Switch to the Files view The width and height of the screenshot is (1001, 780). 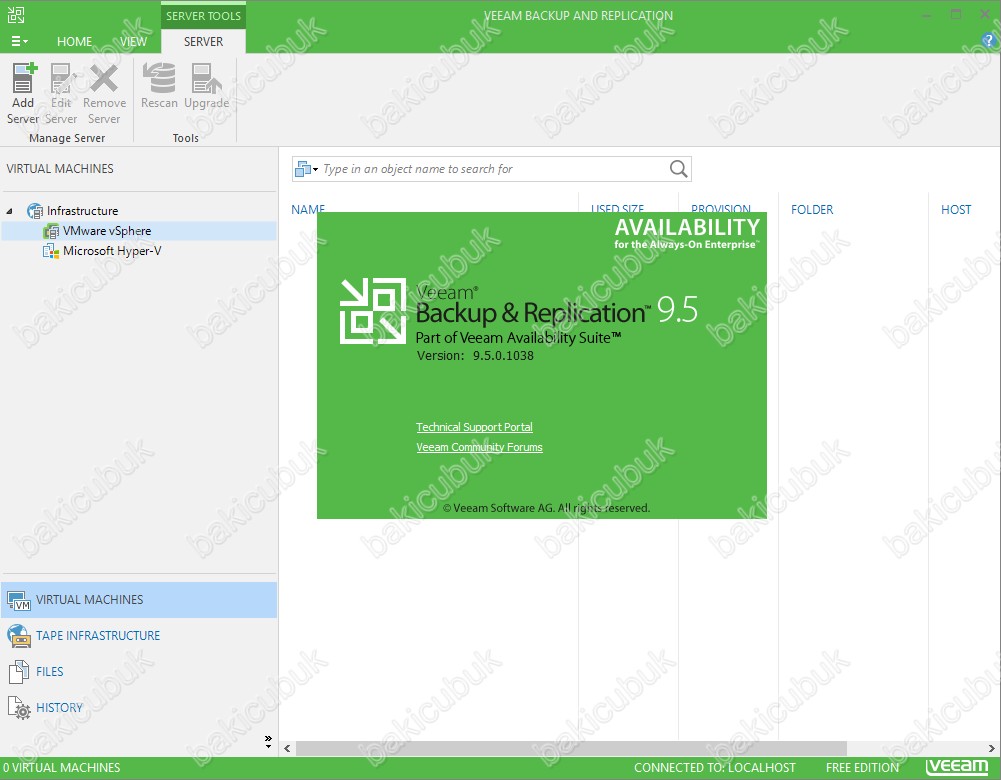tap(49, 672)
